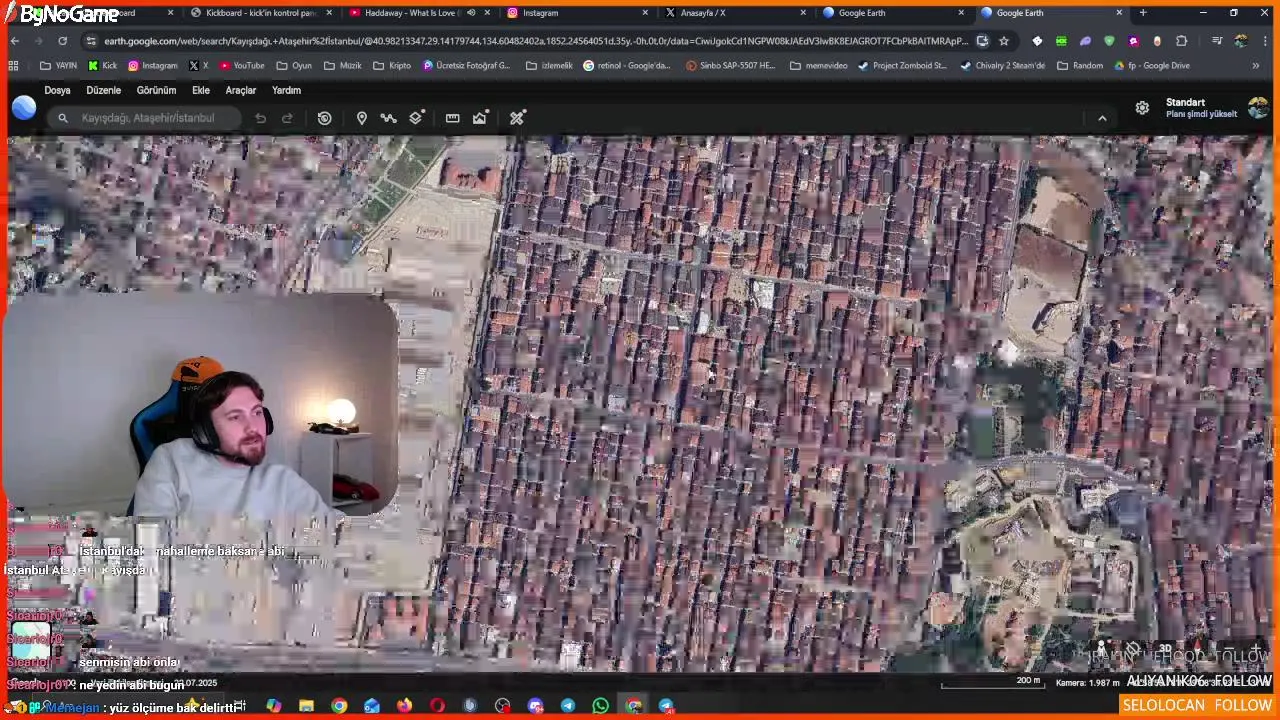Click the Kayışdağı search field
The height and width of the screenshot is (720, 1280).
coord(146,118)
